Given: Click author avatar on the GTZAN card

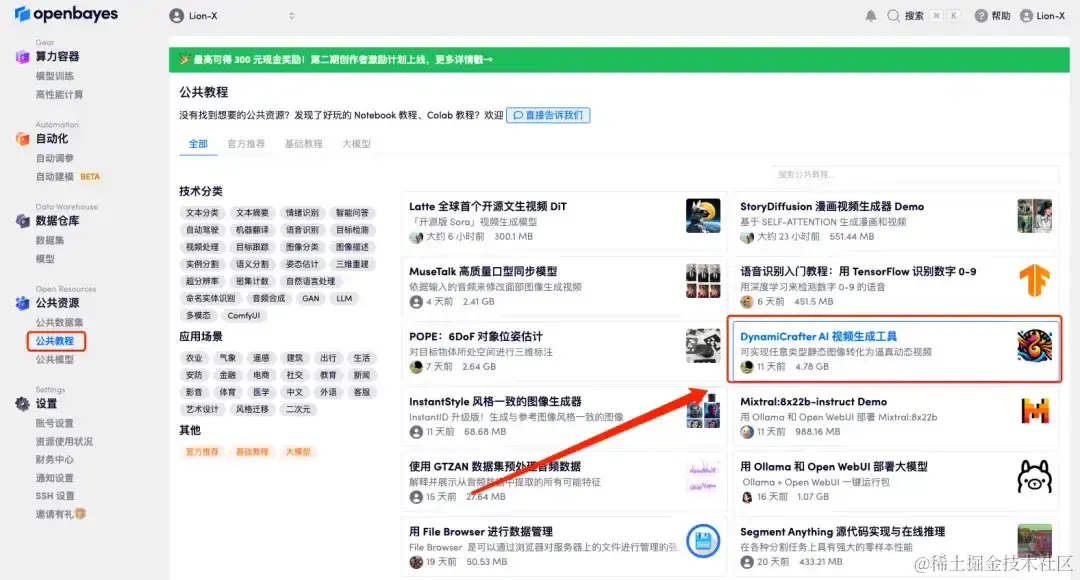Looking at the screenshot, I should 416,497.
